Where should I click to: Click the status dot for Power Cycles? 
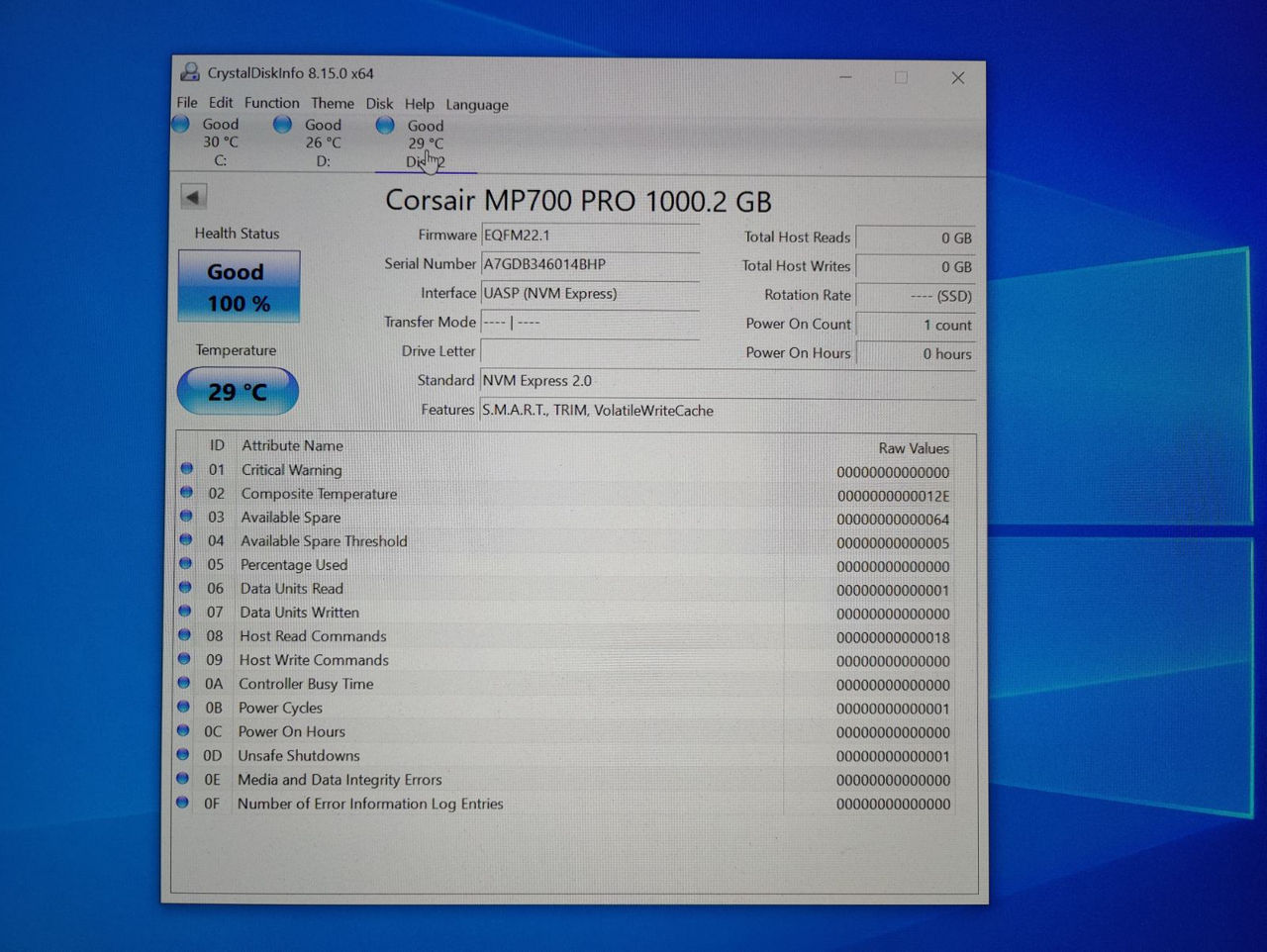[183, 707]
